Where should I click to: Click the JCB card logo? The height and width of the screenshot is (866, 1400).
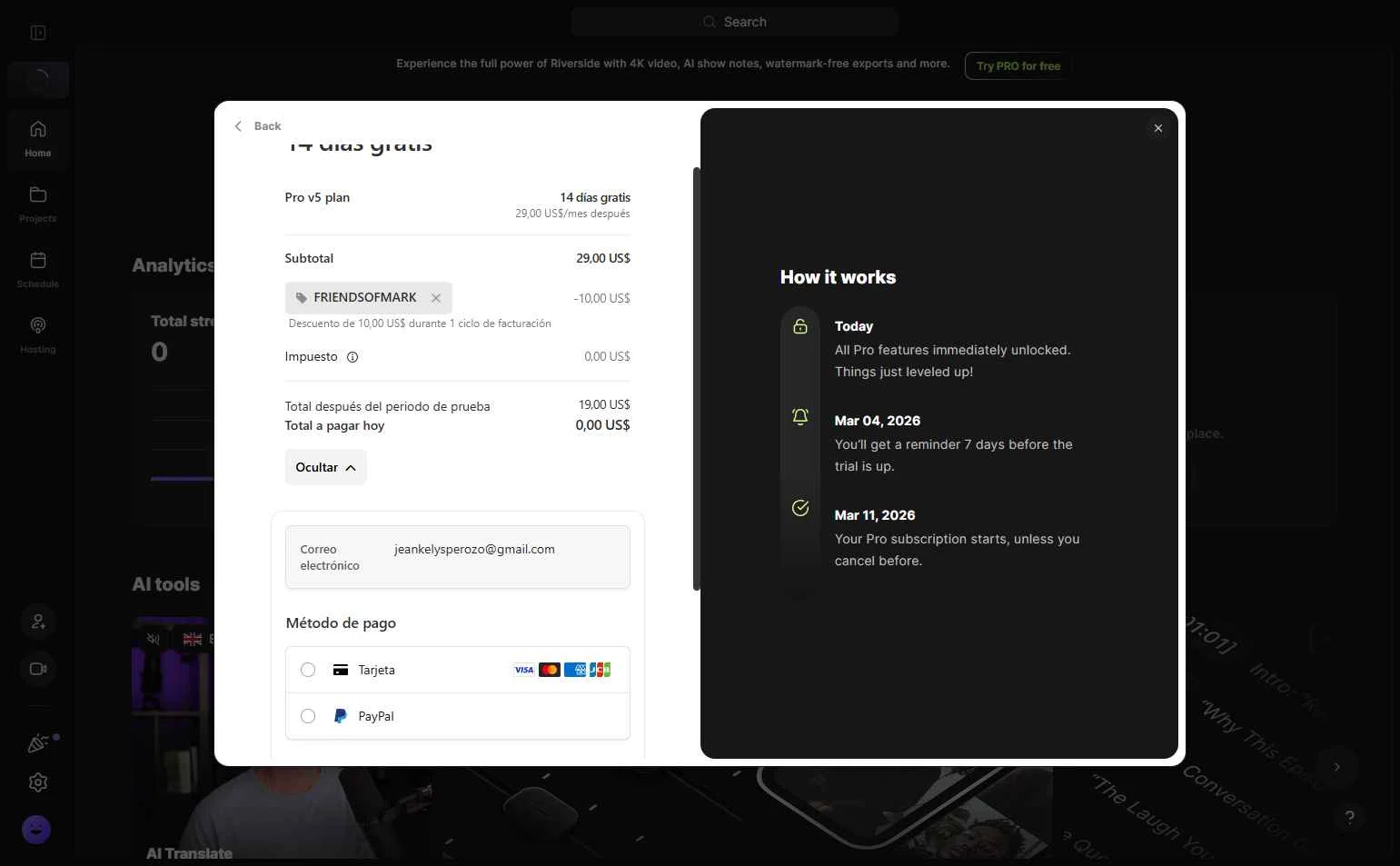pos(600,670)
